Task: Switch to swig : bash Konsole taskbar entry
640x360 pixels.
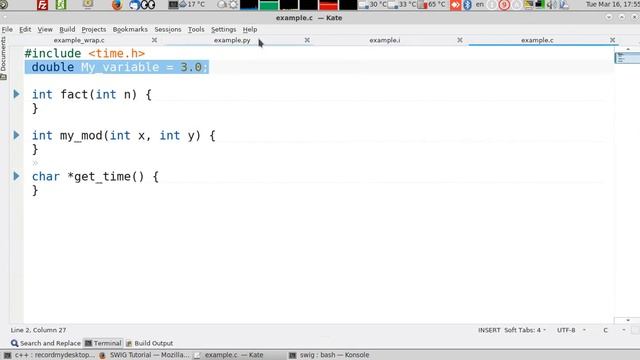Action: [329, 355]
